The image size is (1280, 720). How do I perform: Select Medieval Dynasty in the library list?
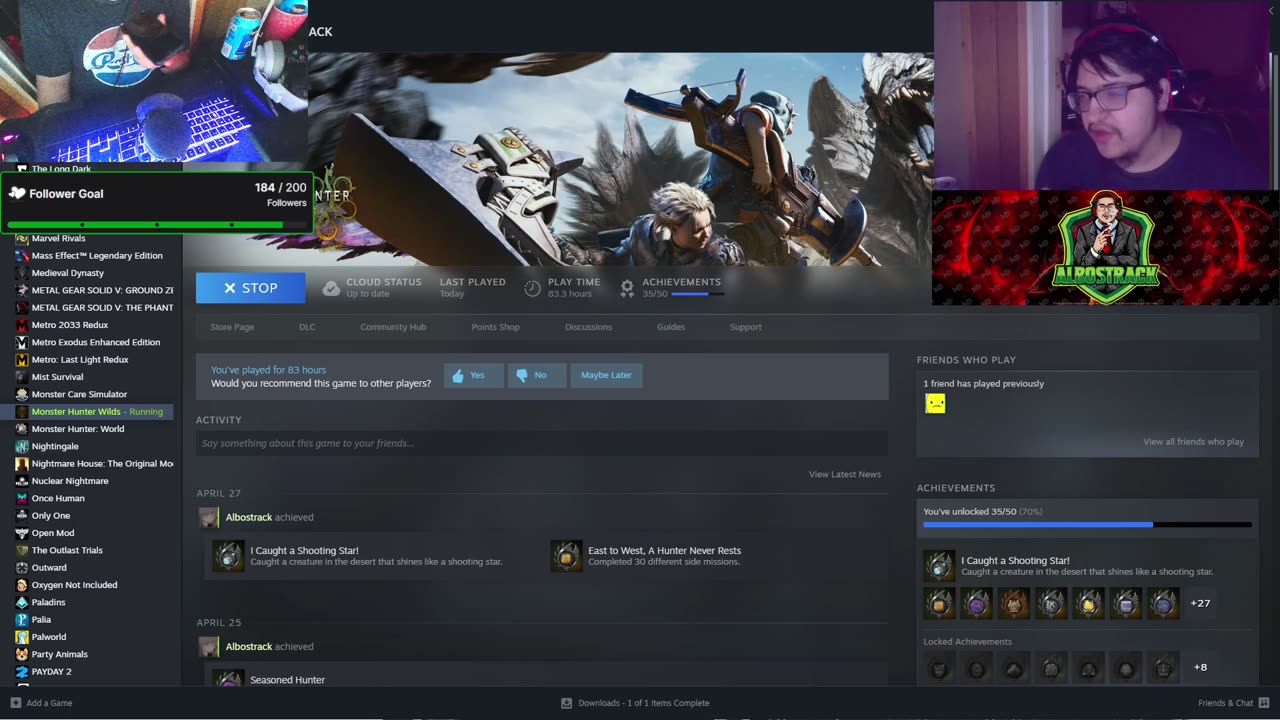click(67, 273)
